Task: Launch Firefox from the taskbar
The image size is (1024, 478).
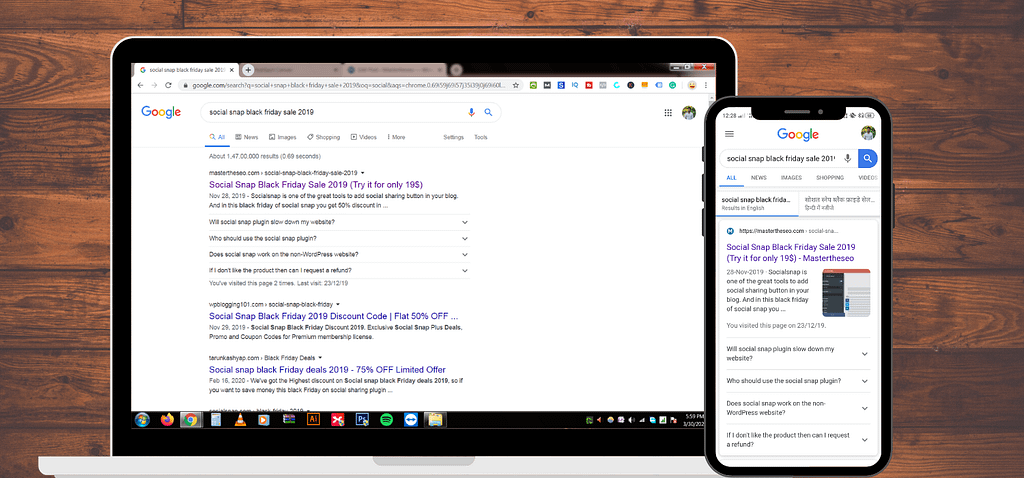Action: (167, 419)
